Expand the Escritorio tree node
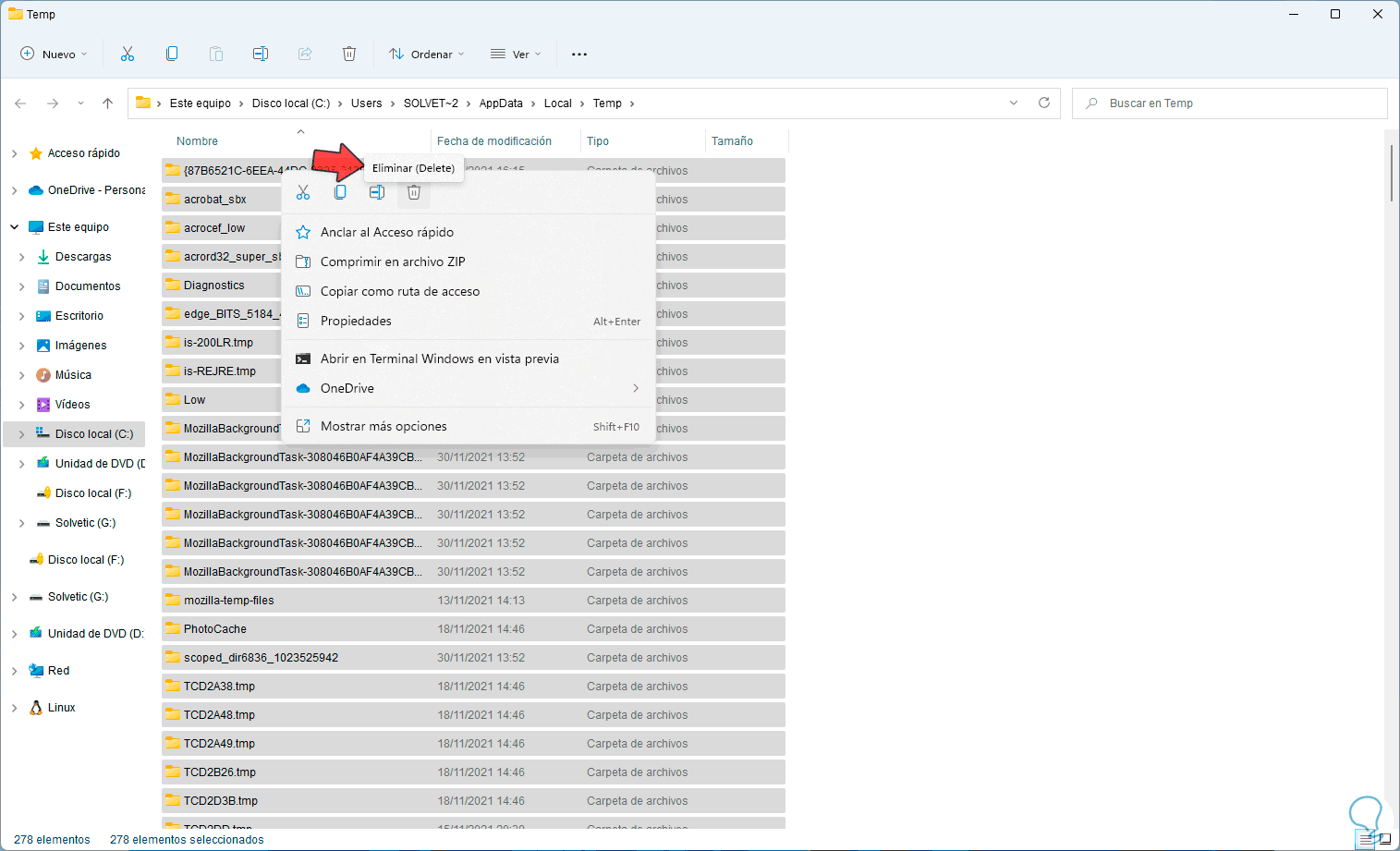This screenshot has width=1400, height=851. (x=22, y=316)
